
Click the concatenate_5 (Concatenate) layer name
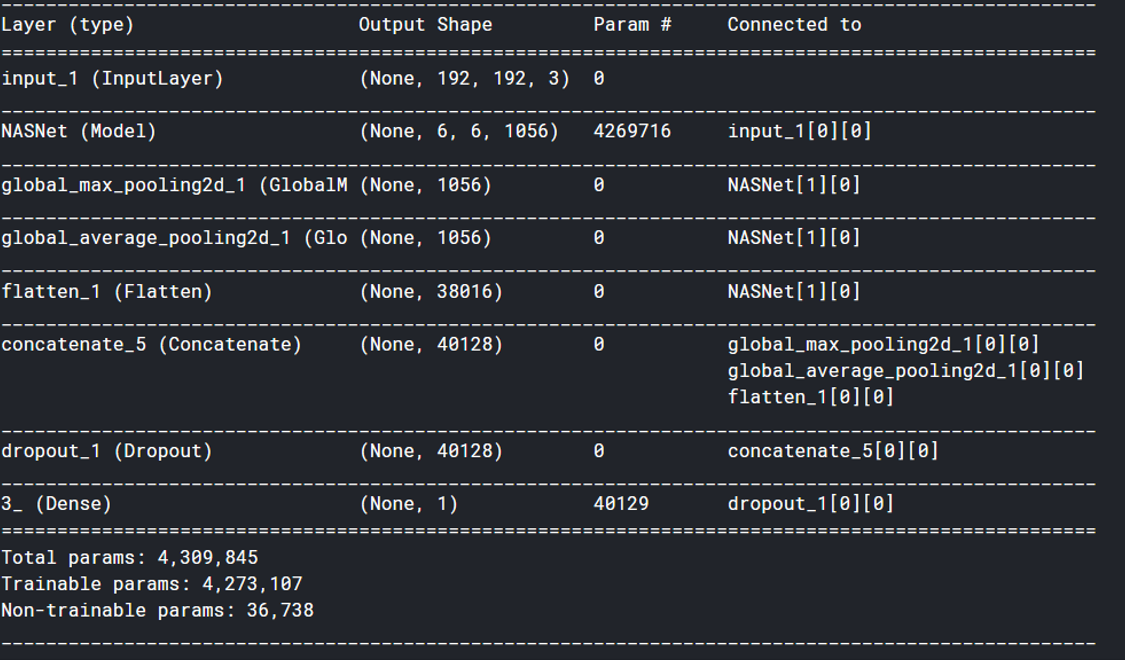point(151,345)
